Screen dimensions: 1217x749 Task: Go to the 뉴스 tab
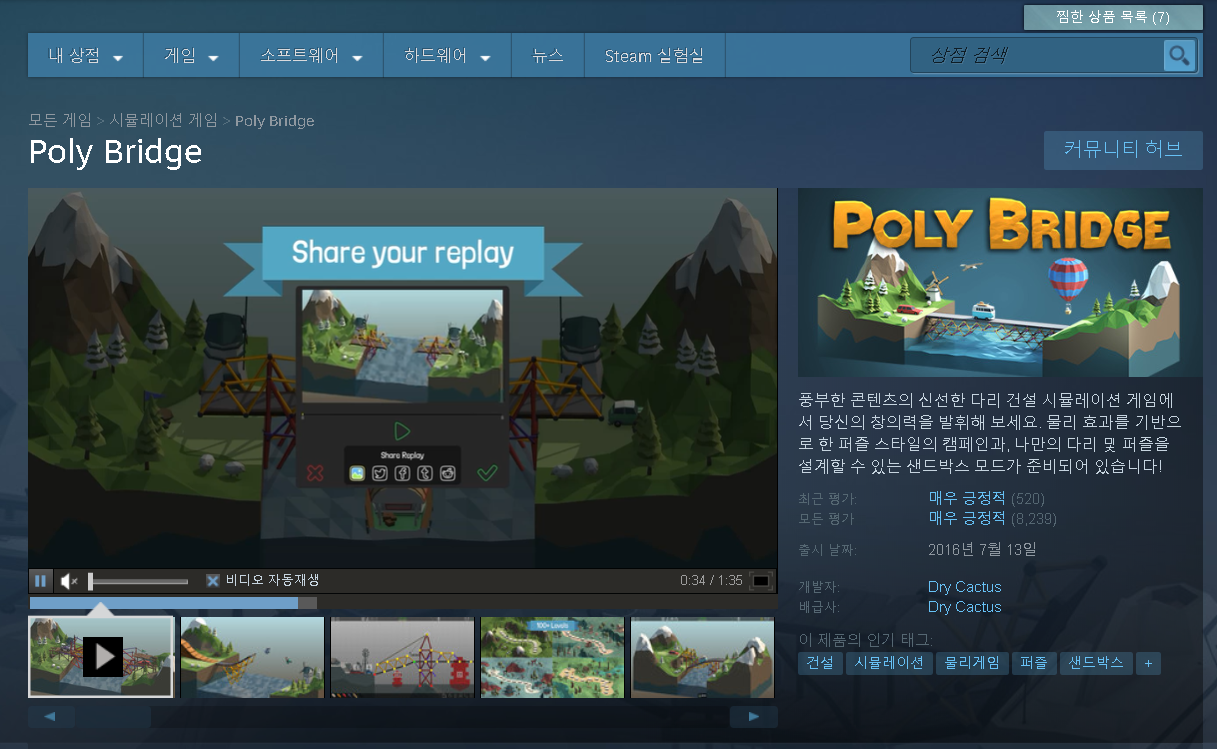tap(548, 56)
